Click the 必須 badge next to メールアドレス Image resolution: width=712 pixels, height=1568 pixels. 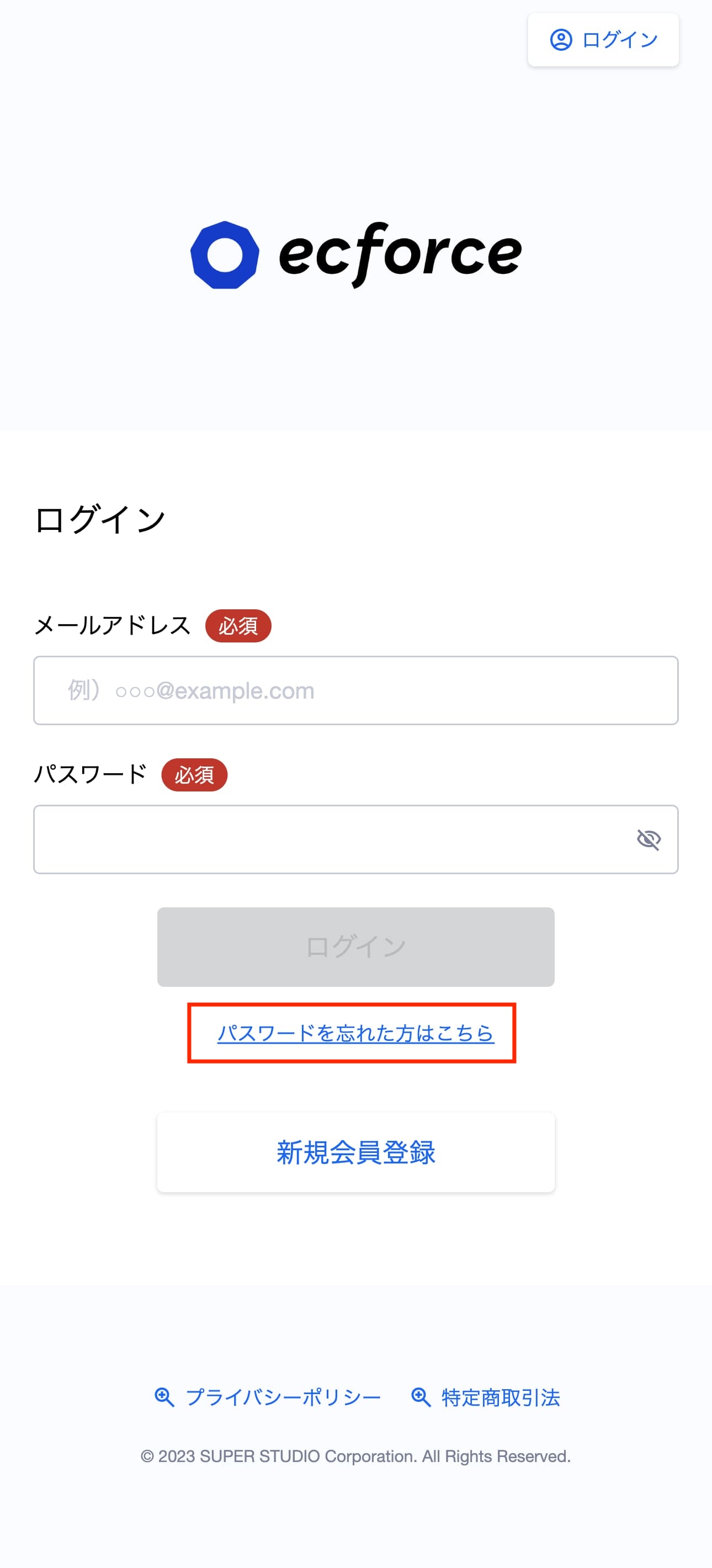tap(238, 626)
